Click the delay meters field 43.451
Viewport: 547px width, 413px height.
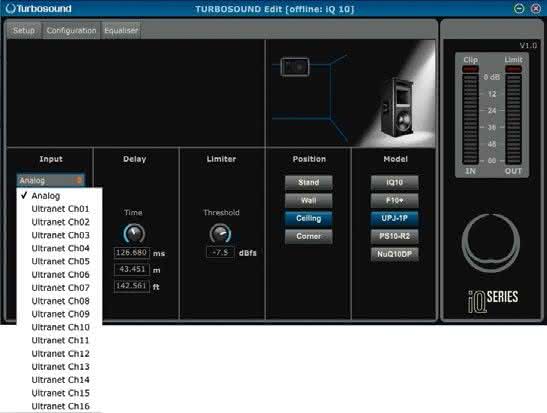click(132, 269)
